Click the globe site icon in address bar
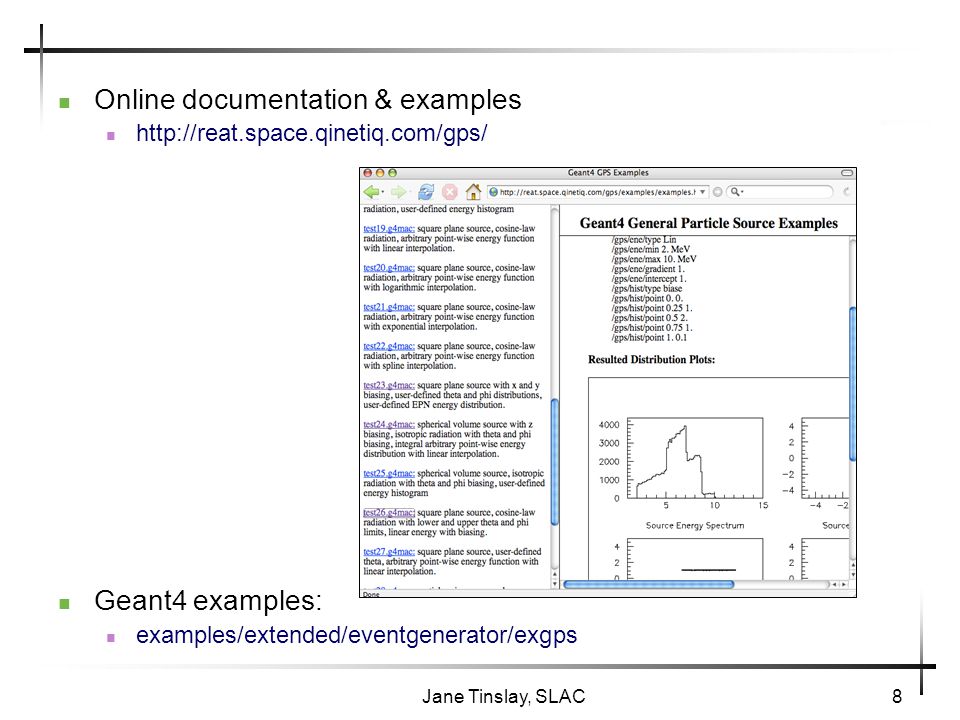Screen dimensions: 960x720 [x=493, y=192]
